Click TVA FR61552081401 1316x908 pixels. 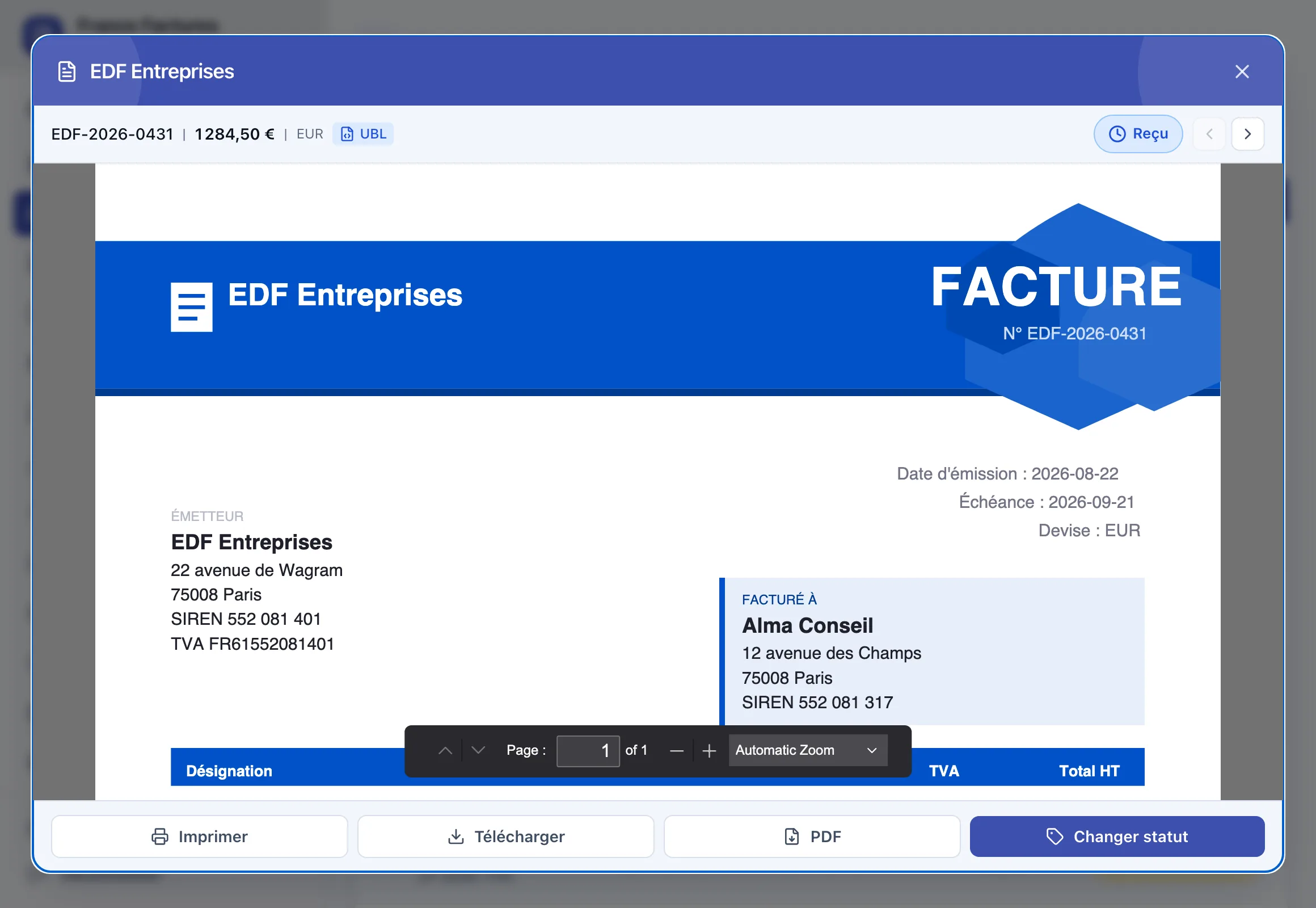252,644
